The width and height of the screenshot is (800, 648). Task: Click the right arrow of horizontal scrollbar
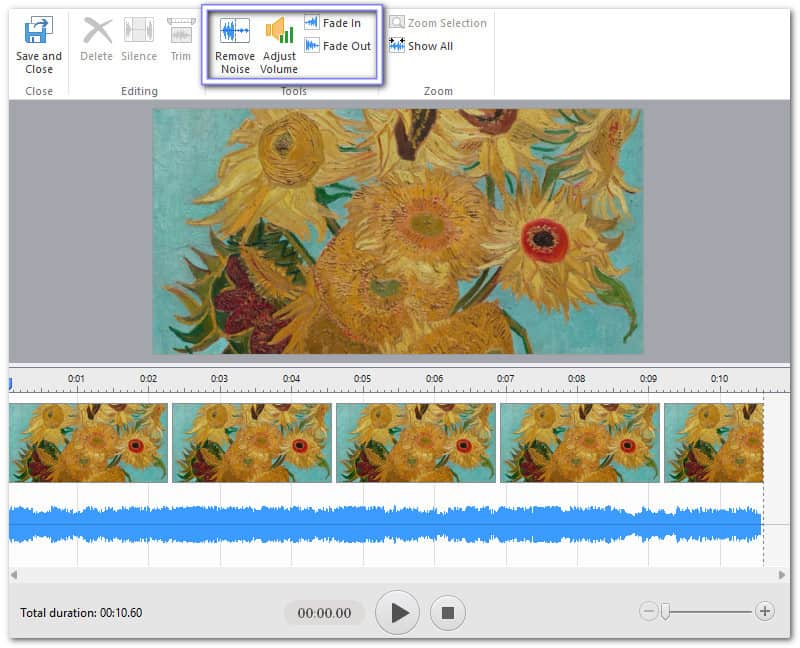coord(782,575)
